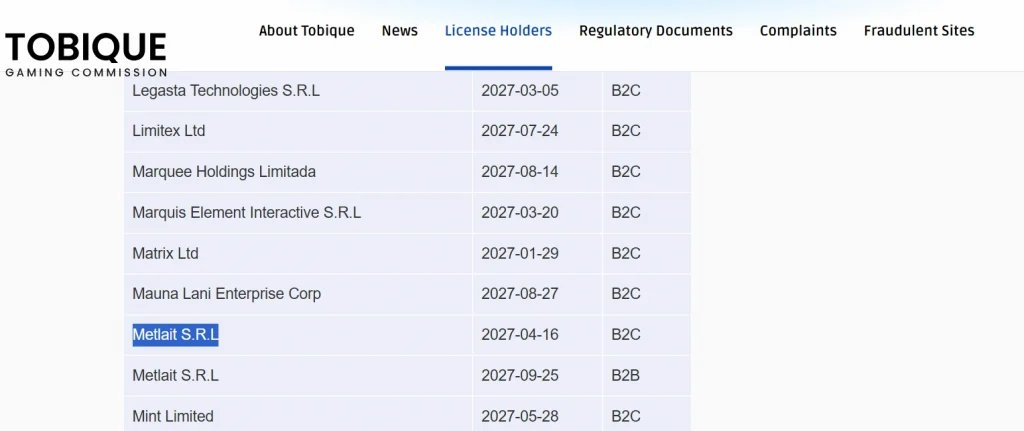This screenshot has height=431, width=1024.
Task: Click the Tobique Gaming Commission logo
Action: [x=86, y=55]
